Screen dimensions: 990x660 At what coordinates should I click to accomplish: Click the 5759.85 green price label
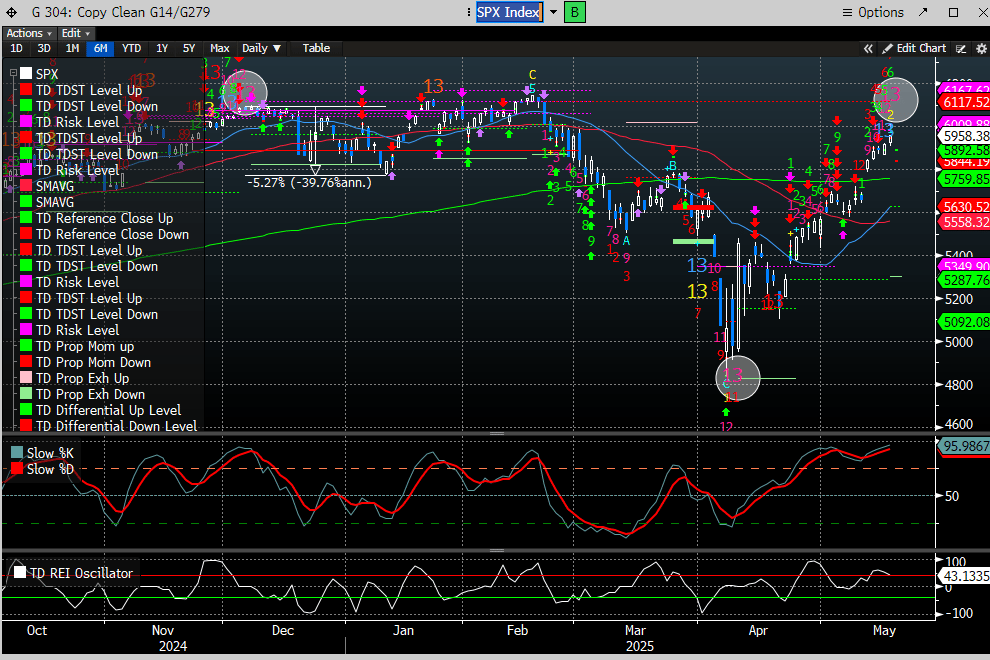pos(965,180)
